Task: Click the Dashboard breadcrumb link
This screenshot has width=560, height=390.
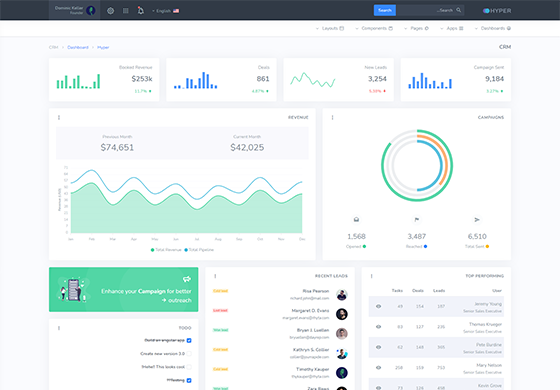Action: click(78, 47)
